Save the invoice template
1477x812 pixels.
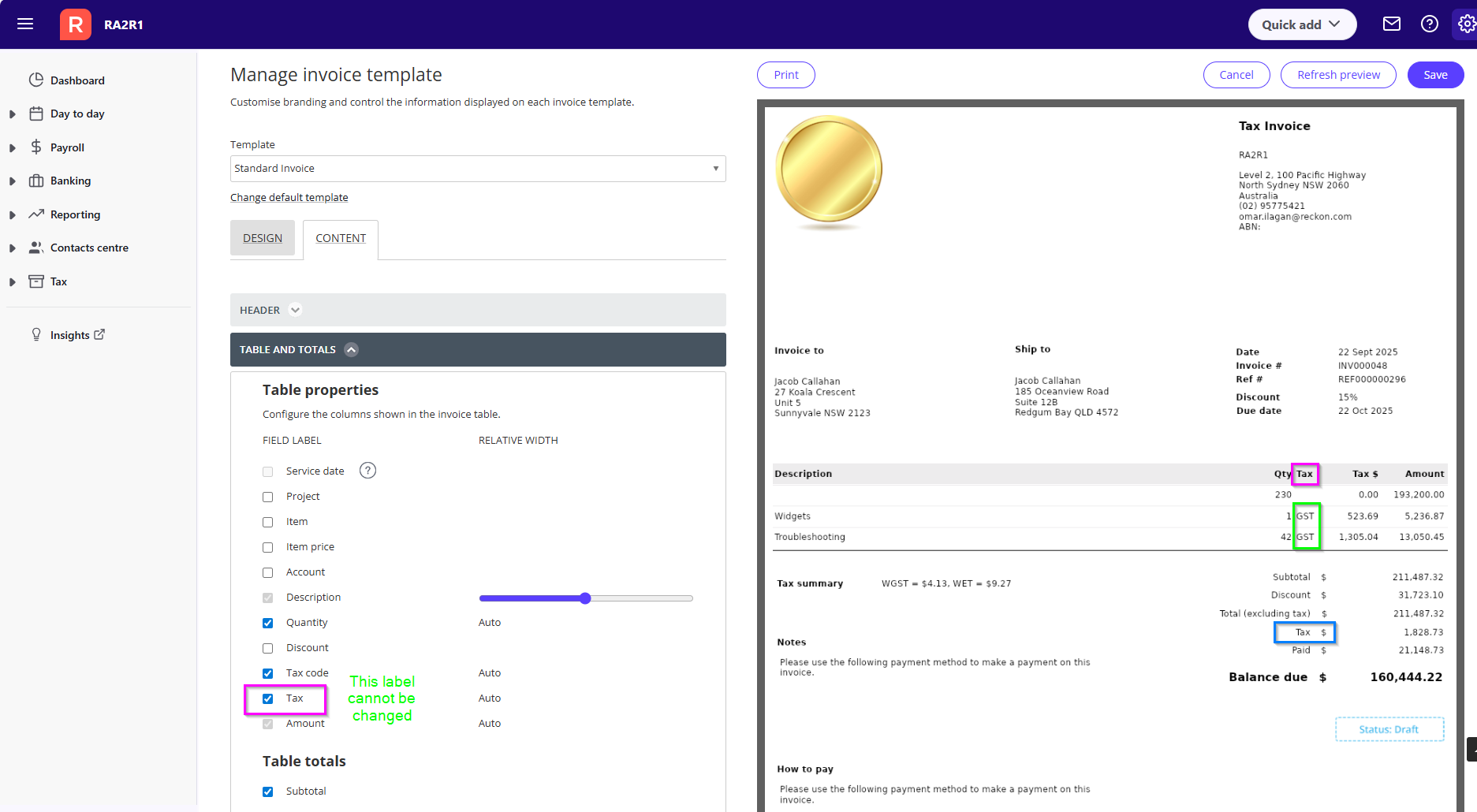click(1436, 75)
